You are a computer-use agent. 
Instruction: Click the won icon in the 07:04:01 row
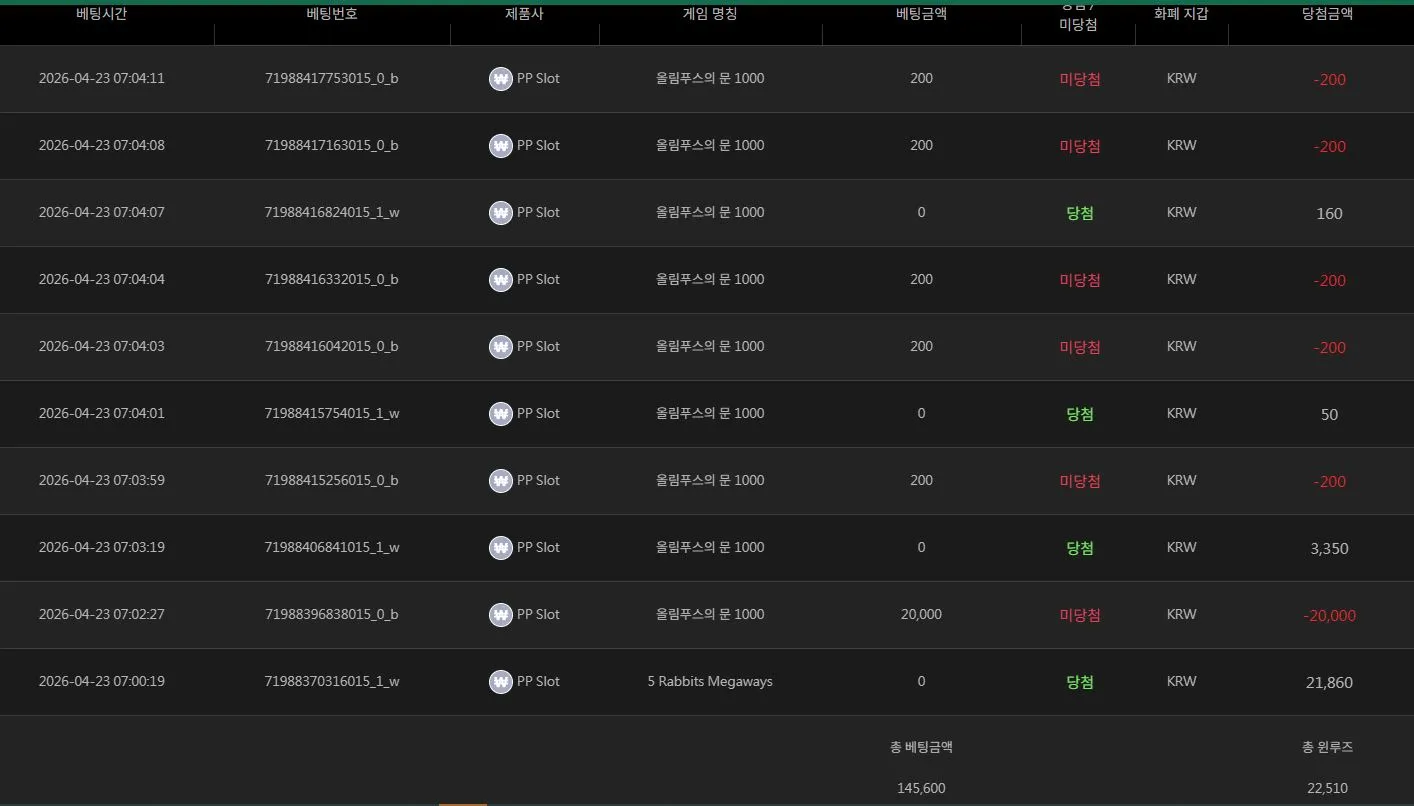click(501, 414)
